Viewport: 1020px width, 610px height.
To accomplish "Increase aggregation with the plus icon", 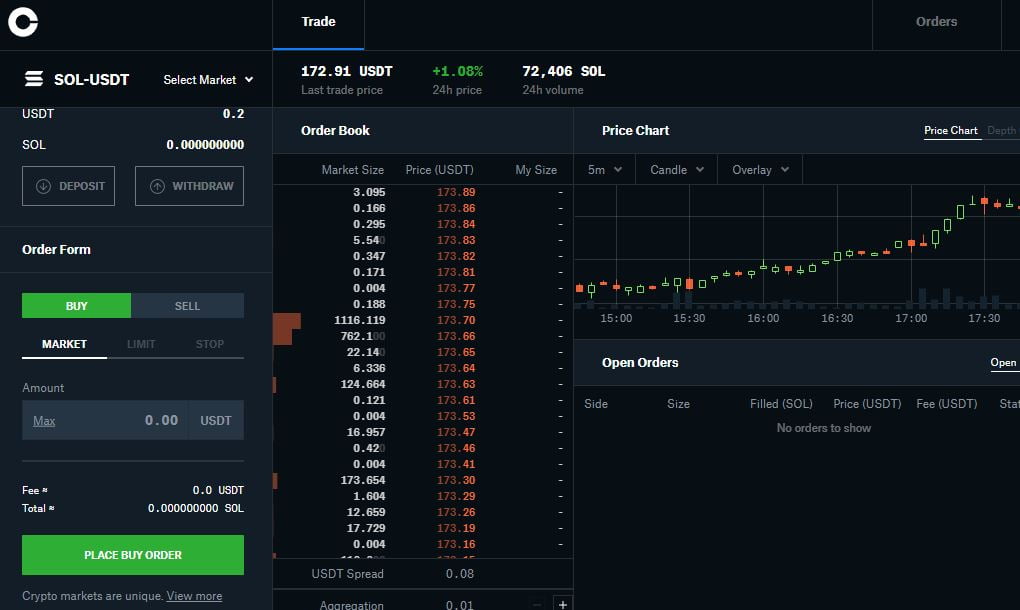I will [562, 604].
